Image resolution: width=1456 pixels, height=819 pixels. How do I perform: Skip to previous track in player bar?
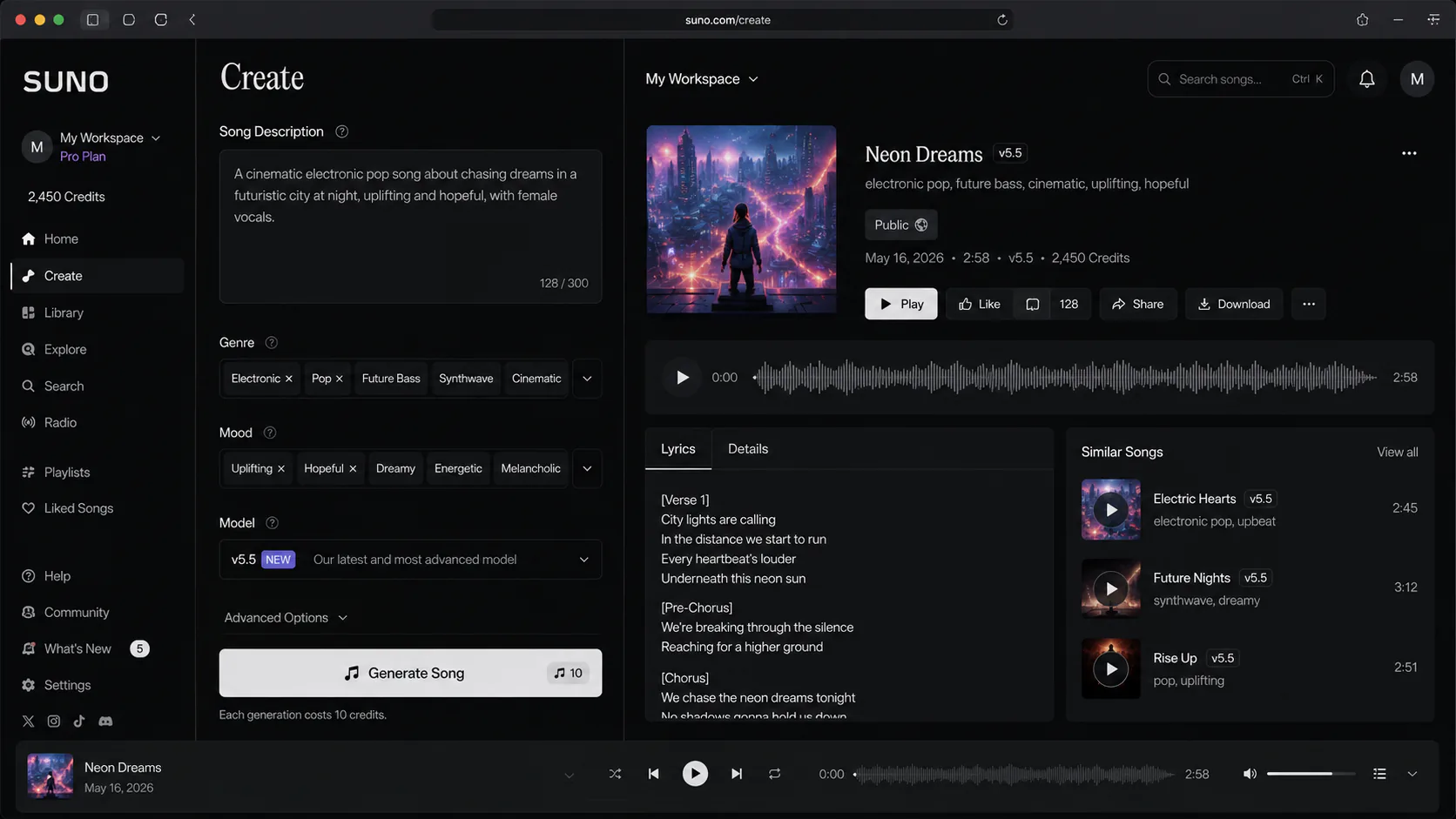point(653,774)
